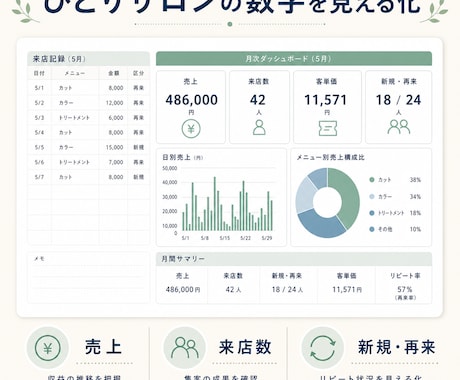Click the 5/29 x-axis label on bar chart

(267, 238)
